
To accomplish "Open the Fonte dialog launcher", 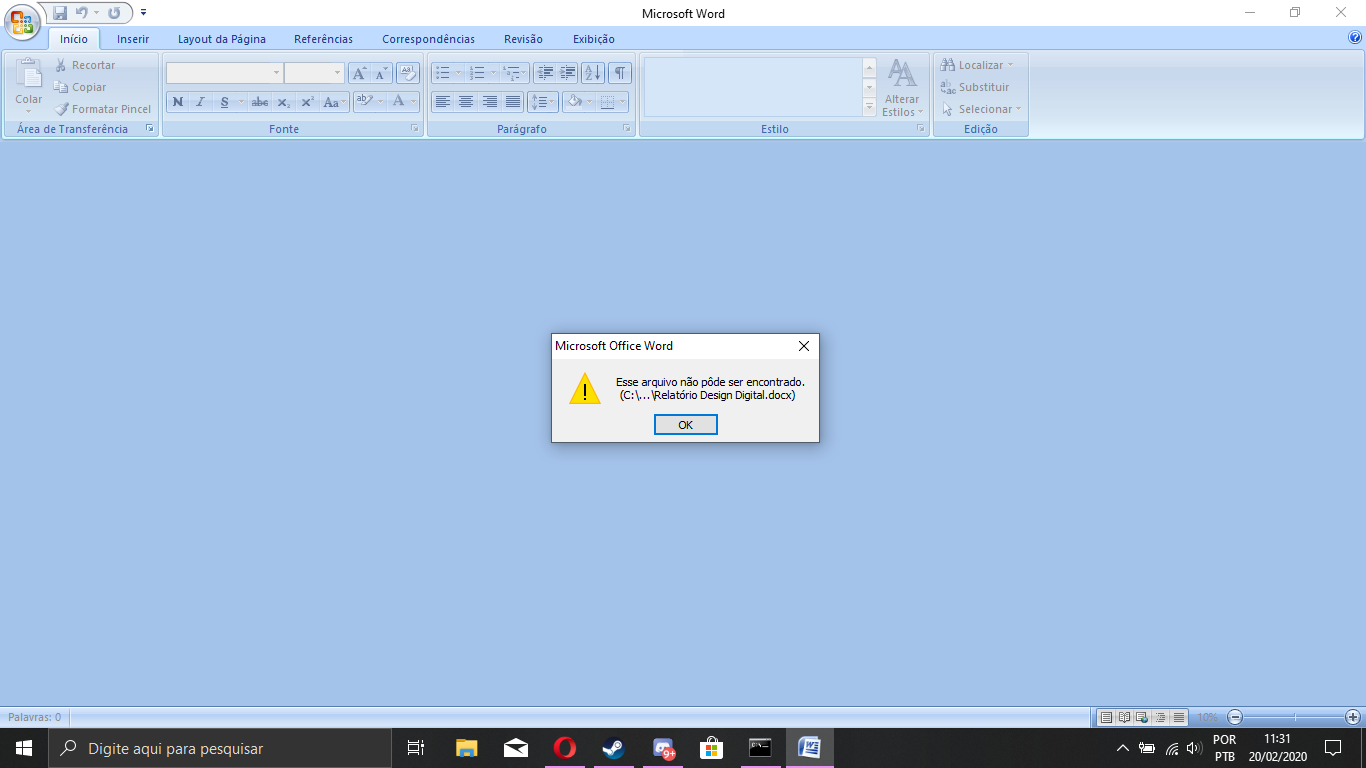I will point(414,129).
